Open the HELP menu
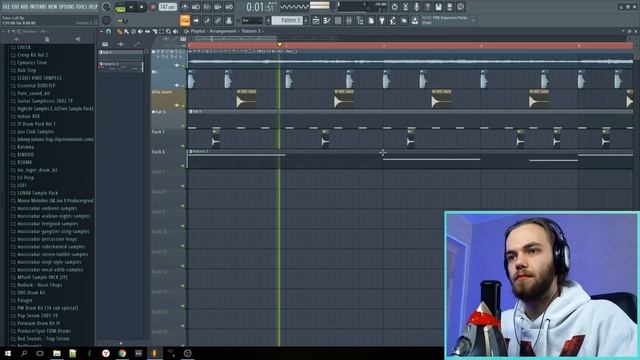 93,7
